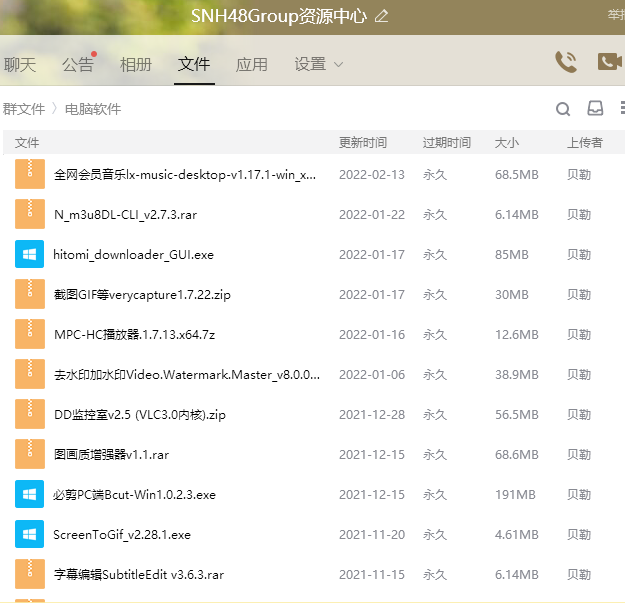Switch to the 聊天 tab
The width and height of the screenshot is (625, 603).
pos(20,65)
